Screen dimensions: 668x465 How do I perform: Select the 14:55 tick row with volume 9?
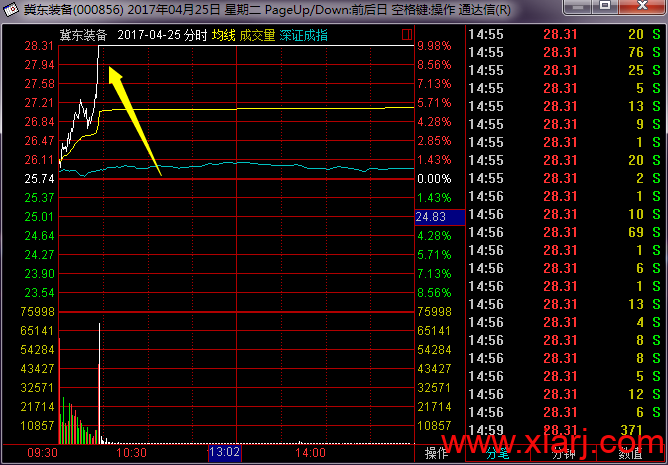tap(564, 124)
